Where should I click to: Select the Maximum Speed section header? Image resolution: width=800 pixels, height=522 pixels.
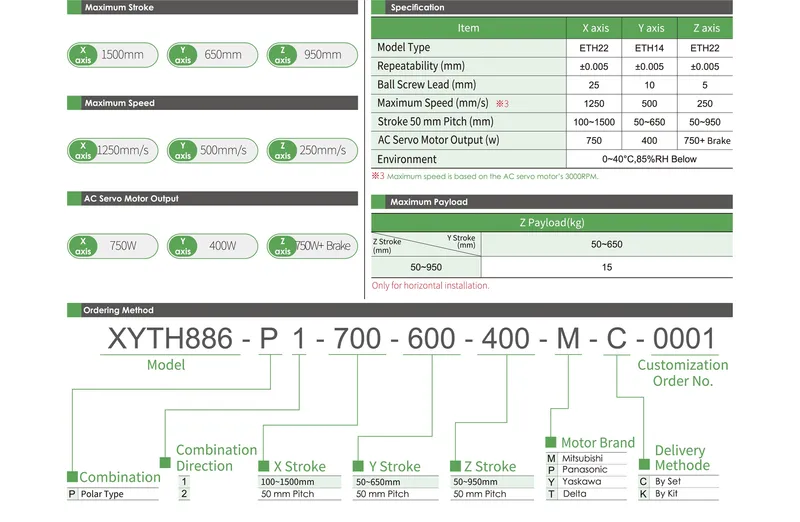point(212,103)
